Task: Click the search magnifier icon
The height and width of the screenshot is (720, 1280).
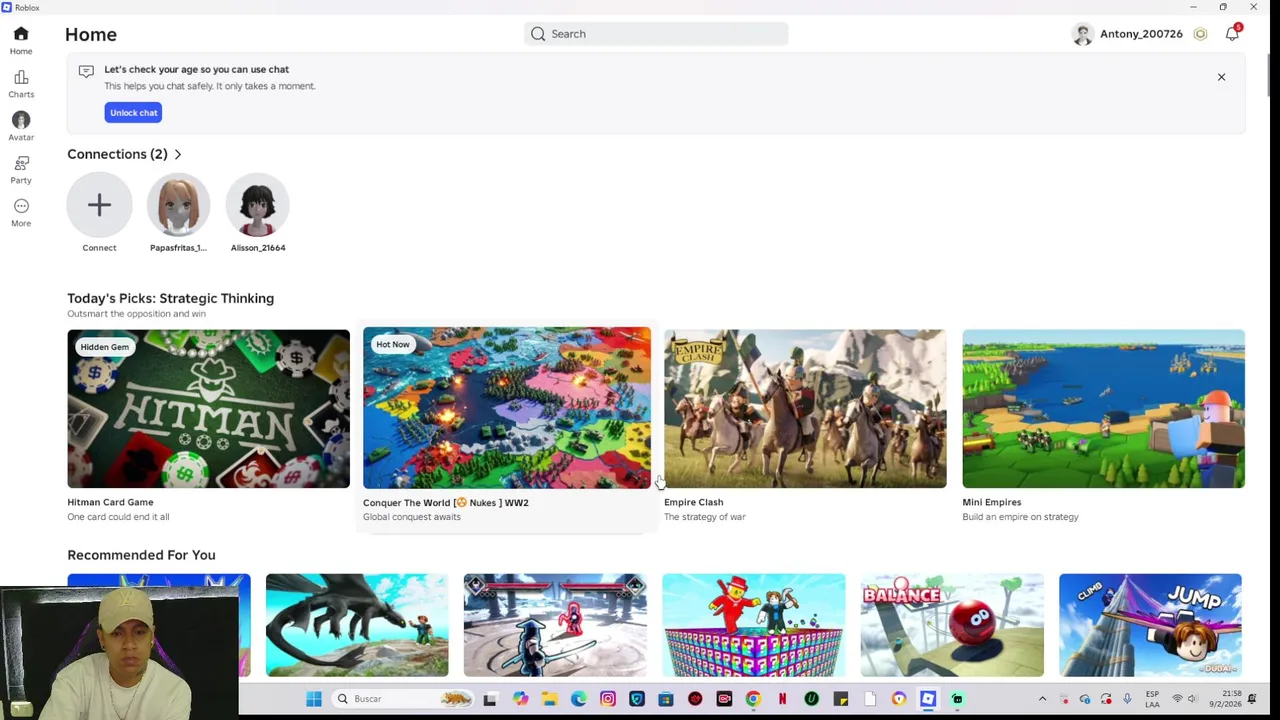Action: (538, 34)
